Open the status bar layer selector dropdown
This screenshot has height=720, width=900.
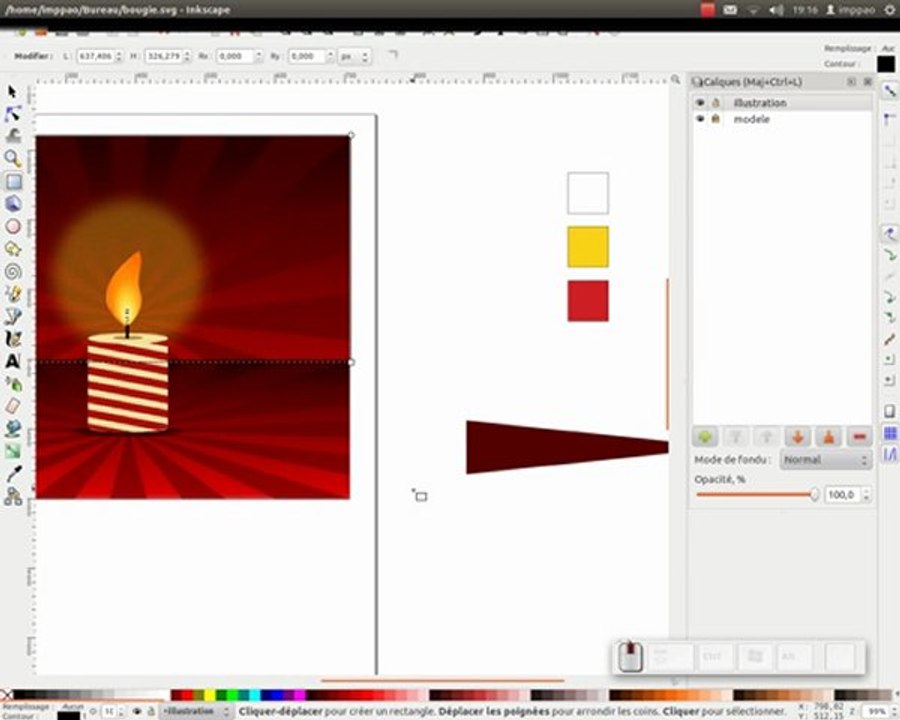coord(195,711)
